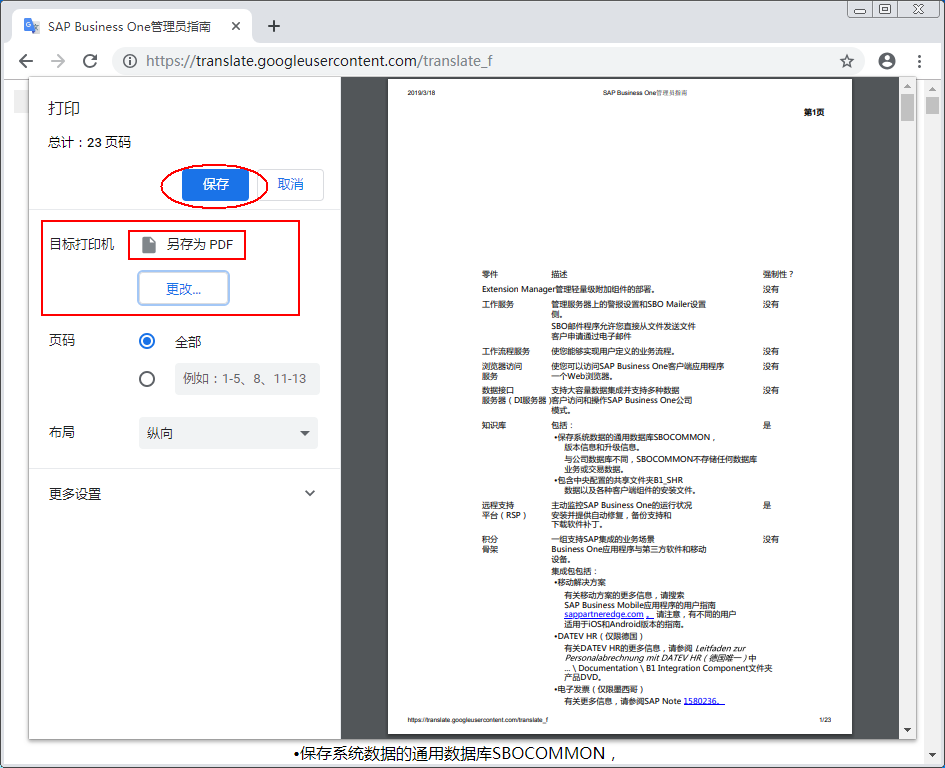Click 更改... to change destination printer
This screenshot has width=945, height=768.
183,288
